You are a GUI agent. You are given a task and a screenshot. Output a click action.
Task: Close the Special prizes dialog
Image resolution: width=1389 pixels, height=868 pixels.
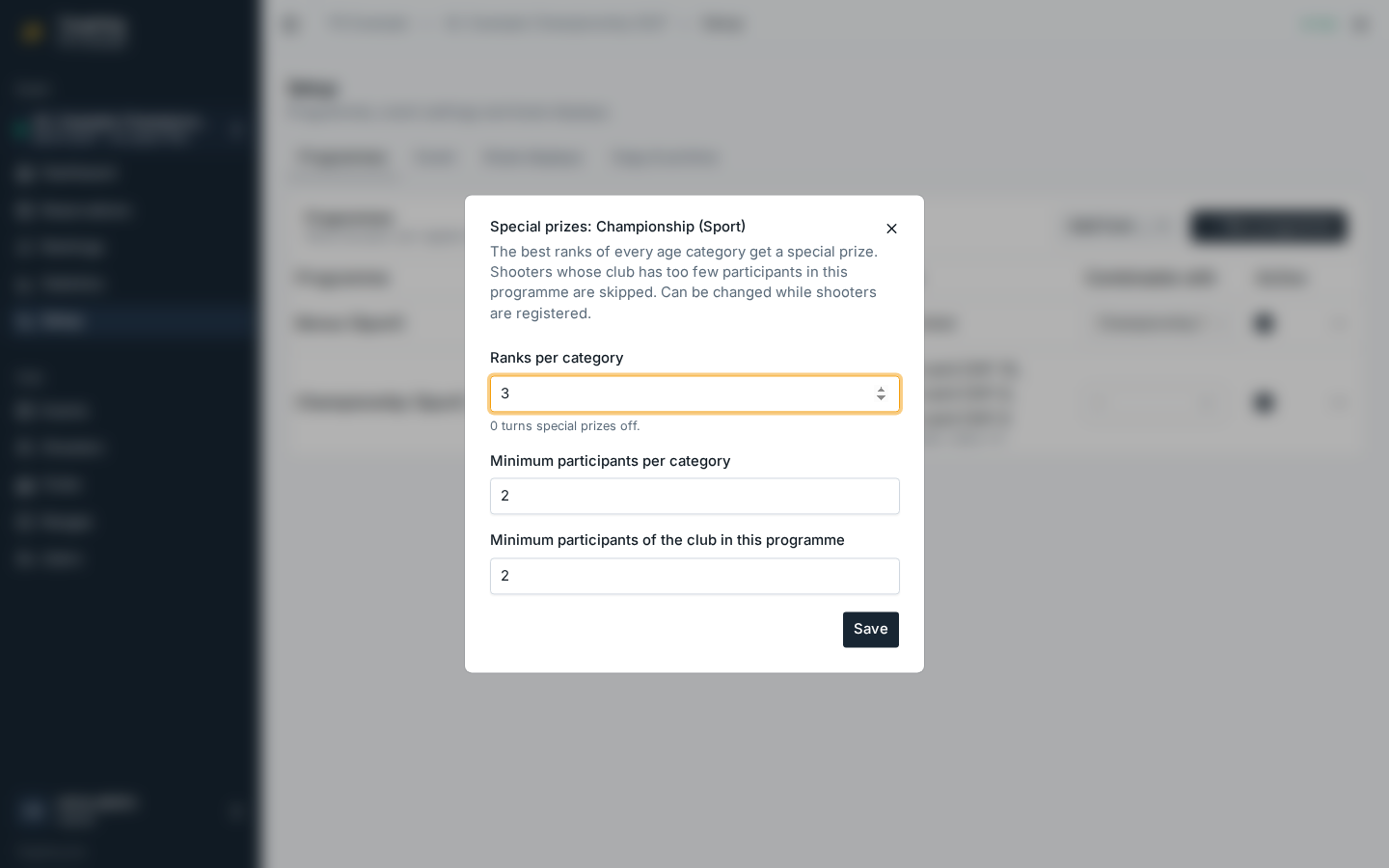(x=891, y=229)
